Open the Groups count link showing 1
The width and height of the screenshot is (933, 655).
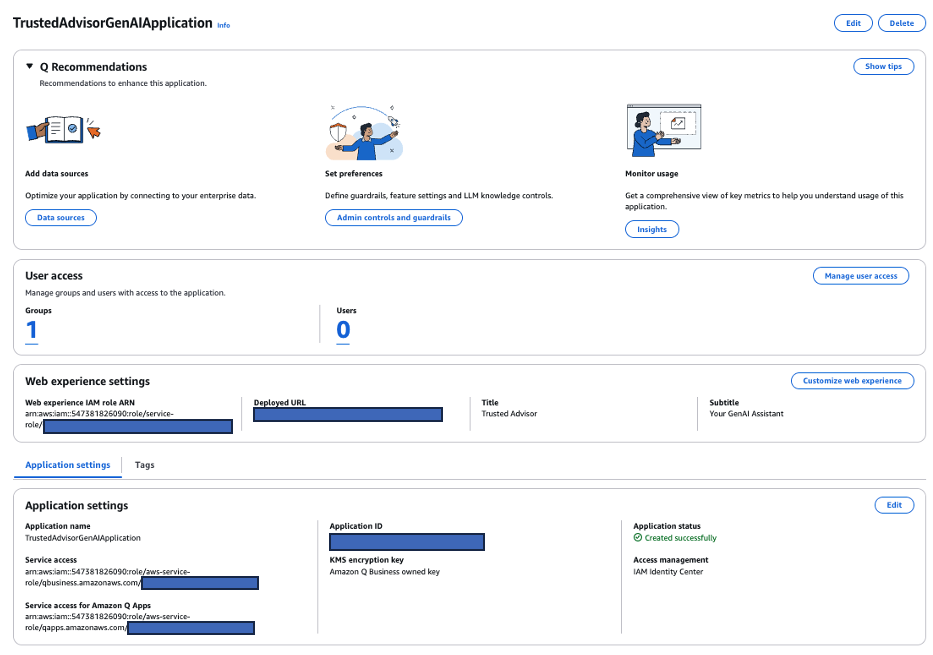(32, 331)
